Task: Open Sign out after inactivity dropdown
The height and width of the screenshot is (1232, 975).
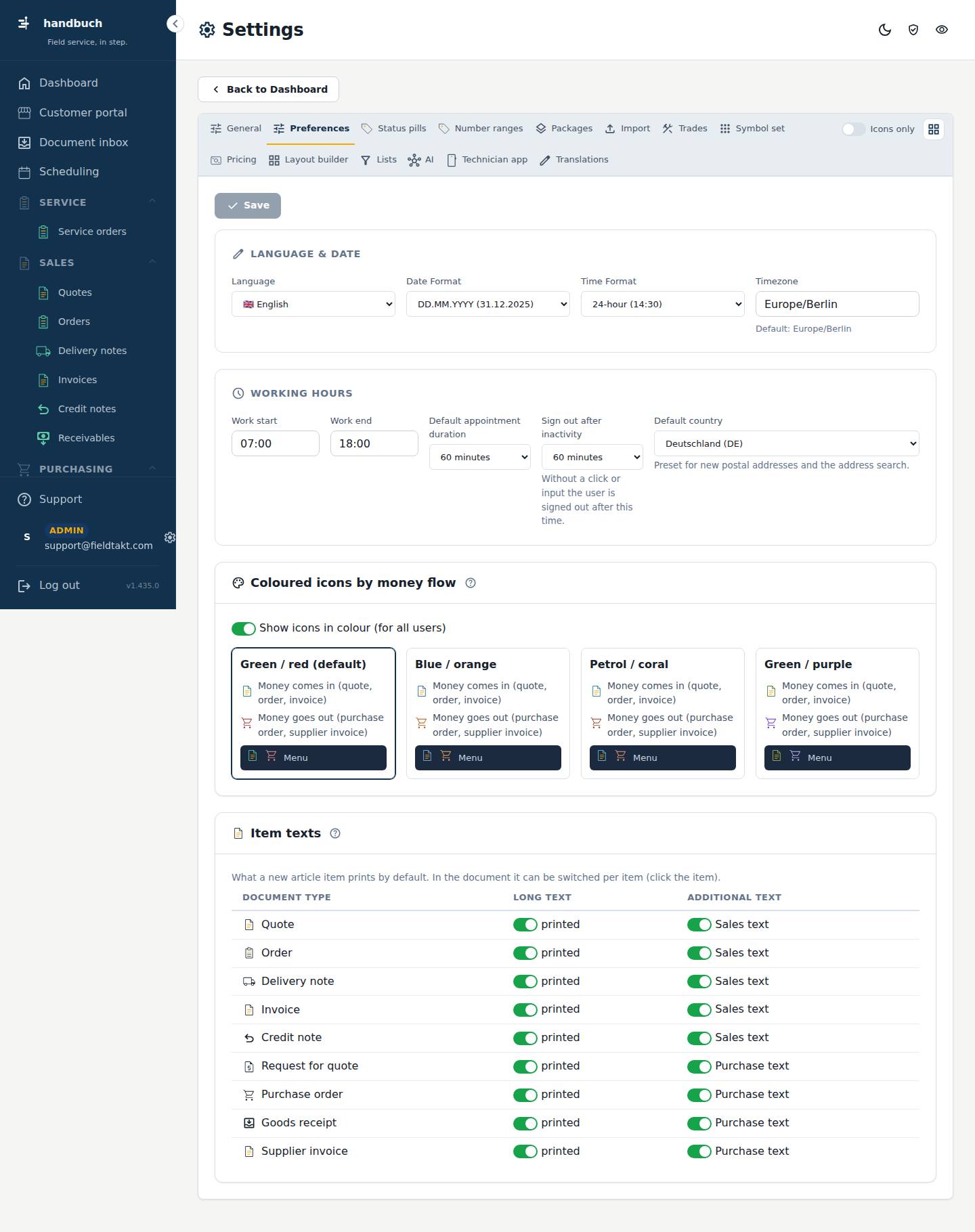Action: 592,457
